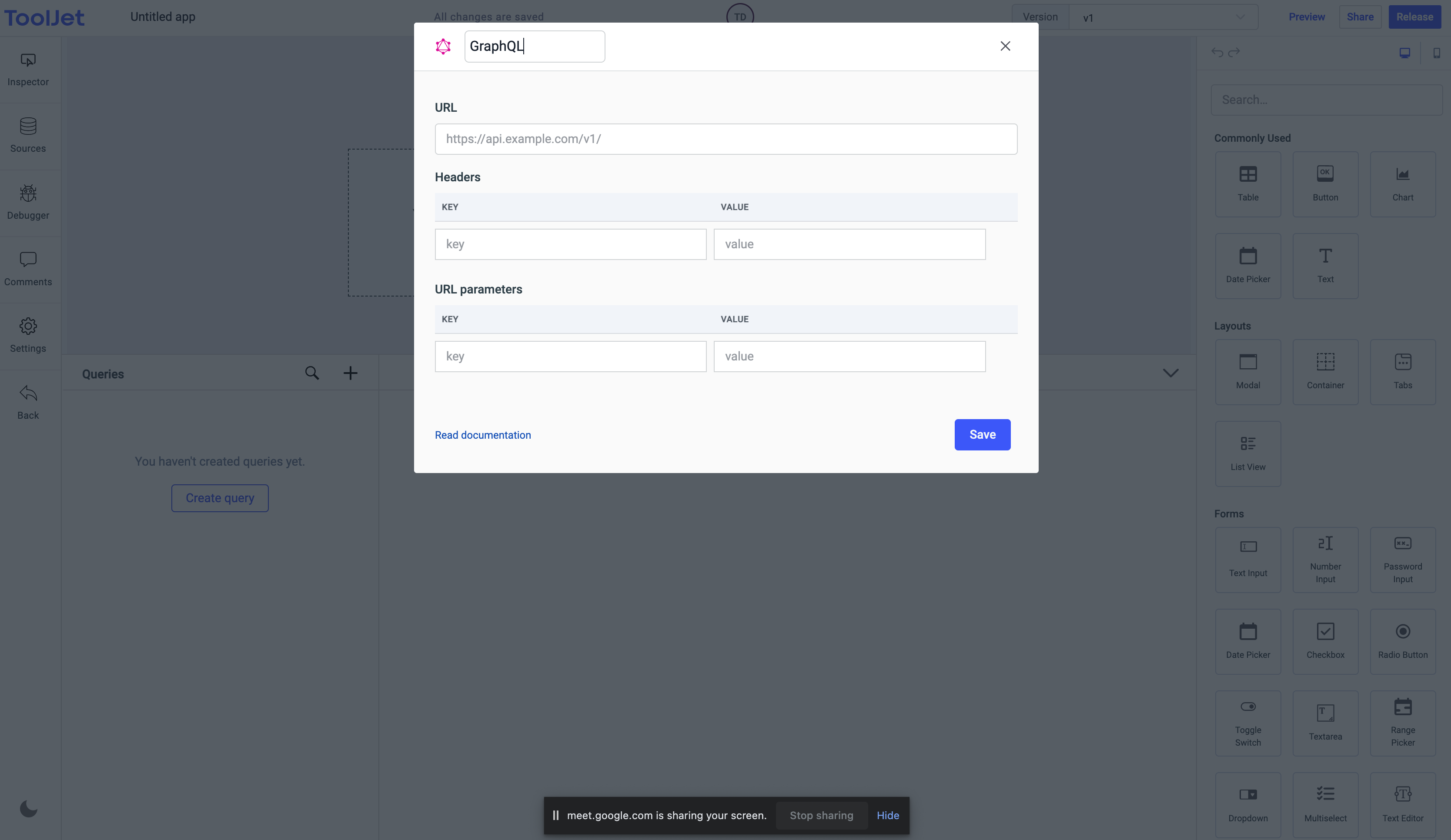
Task: Click Back navigation icon
Action: pyautogui.click(x=27, y=394)
